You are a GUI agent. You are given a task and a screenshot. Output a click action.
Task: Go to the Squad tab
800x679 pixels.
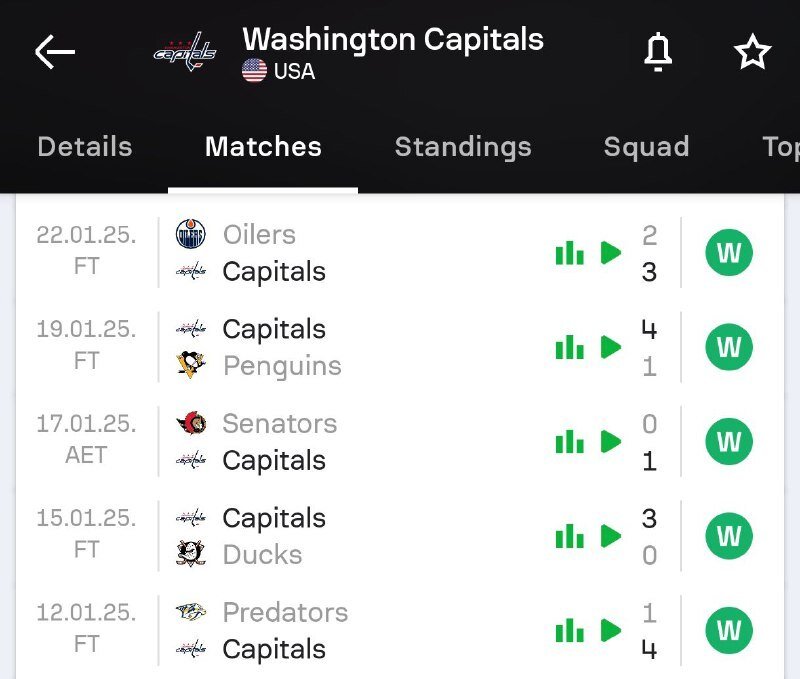[646, 147]
